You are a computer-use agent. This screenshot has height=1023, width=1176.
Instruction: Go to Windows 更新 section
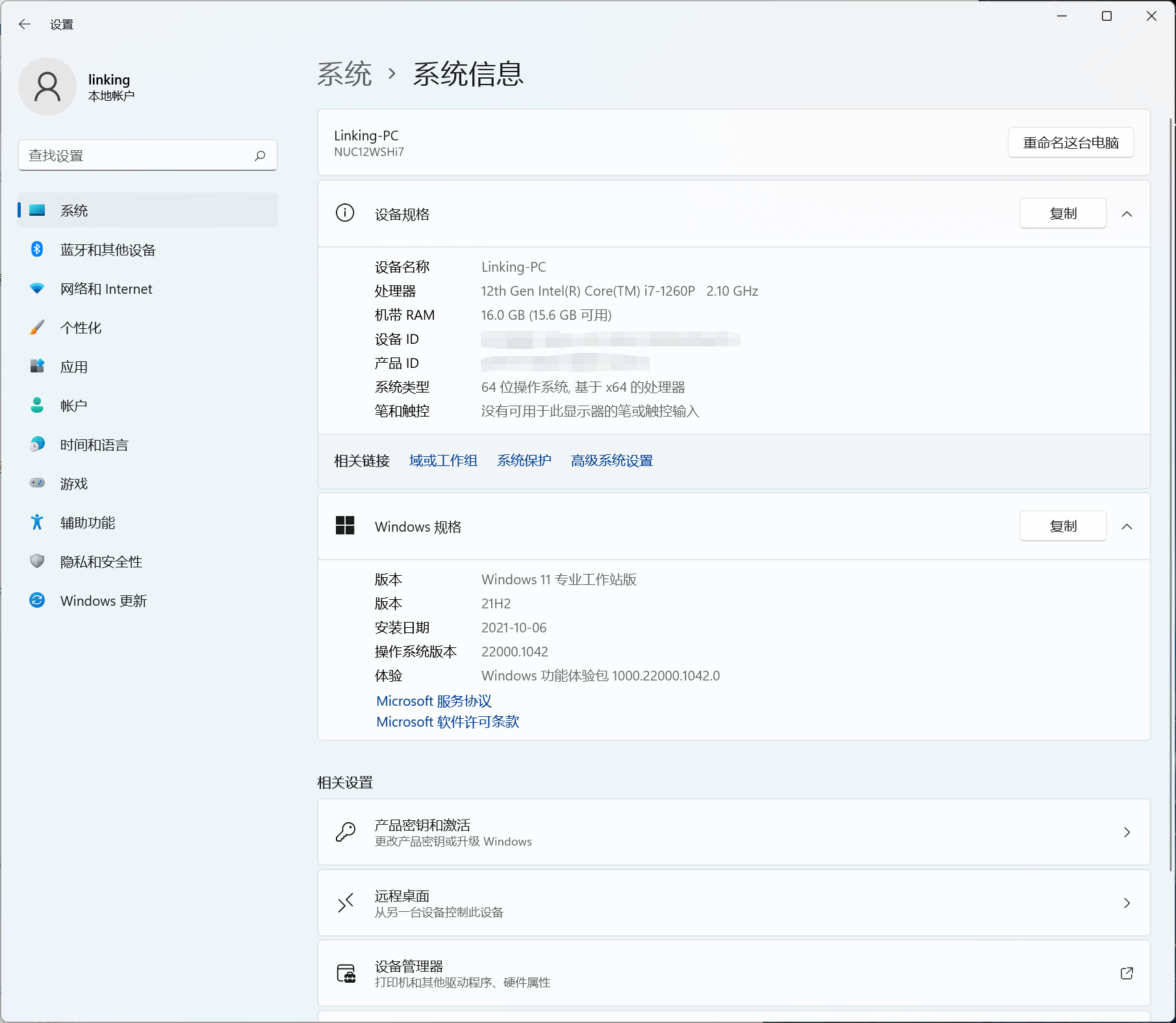coord(103,601)
